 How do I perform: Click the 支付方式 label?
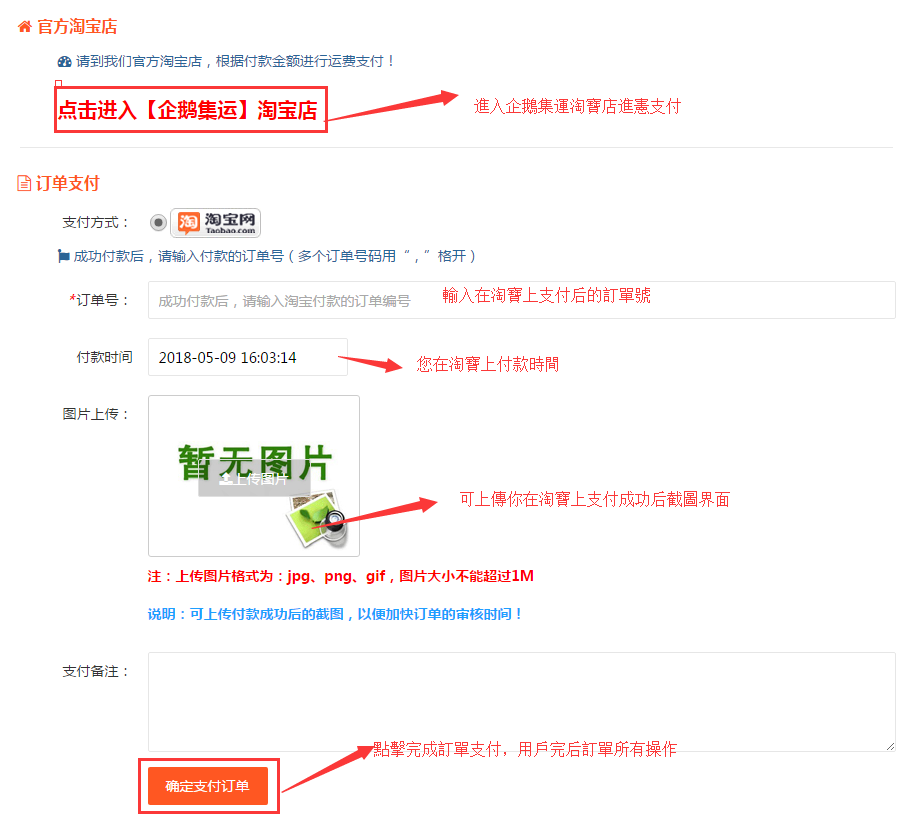coord(96,223)
